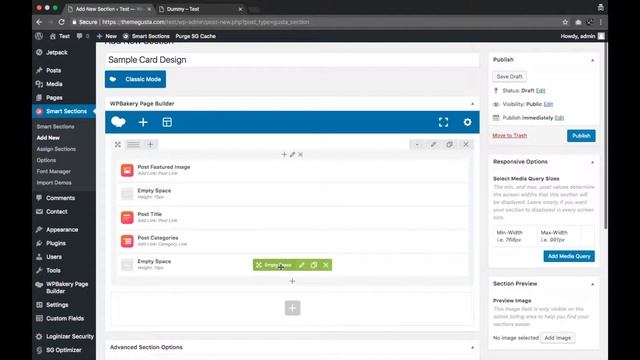Screen dimensions: 640x360
Task: Edit column with small pencil icon
Action: click(x=292, y=155)
